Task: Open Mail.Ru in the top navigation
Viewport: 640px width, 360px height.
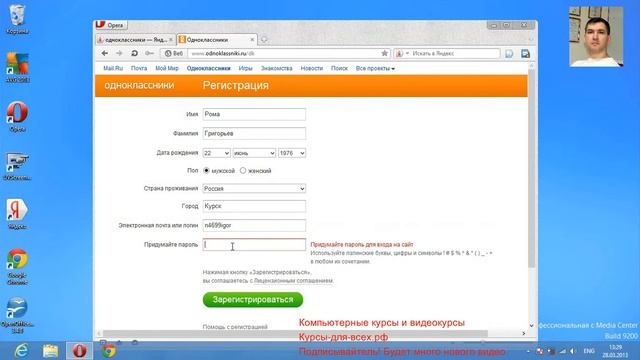Action: click(x=113, y=69)
